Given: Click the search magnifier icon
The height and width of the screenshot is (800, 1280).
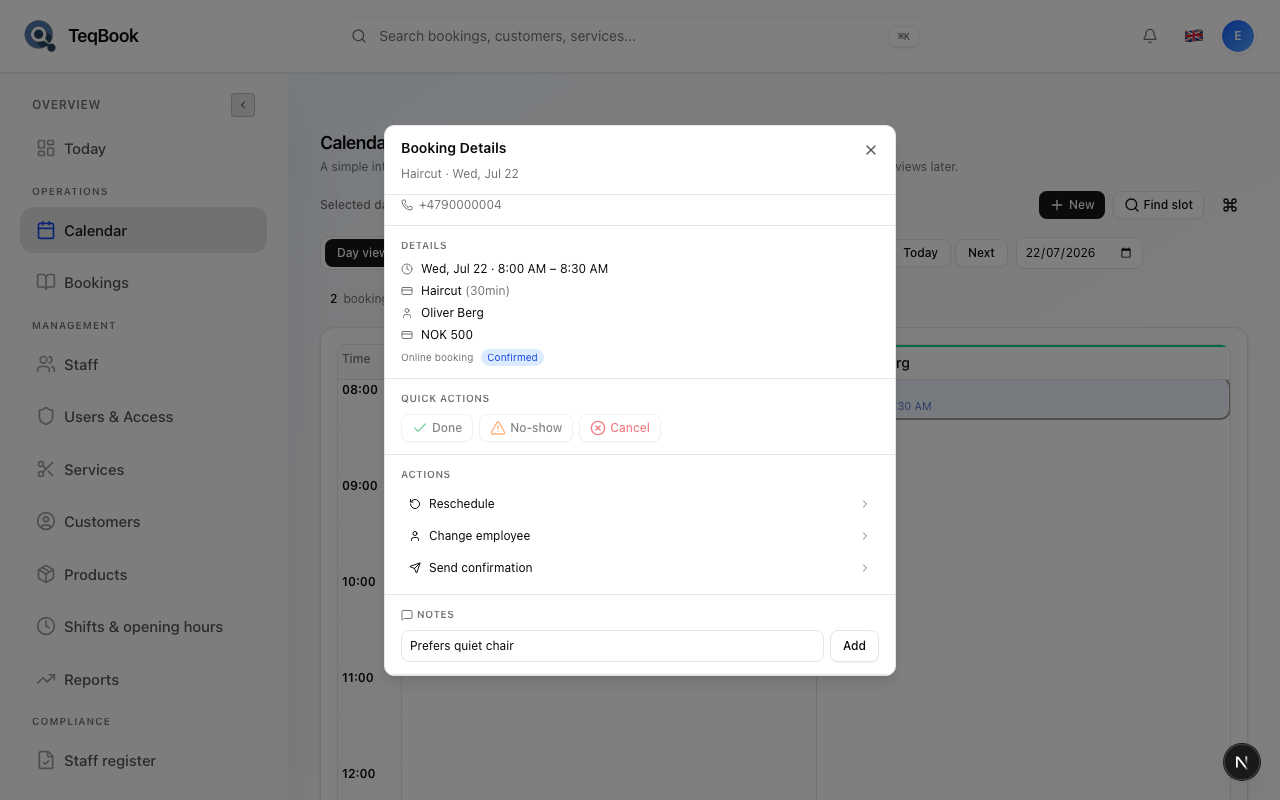Looking at the screenshot, I should [x=359, y=36].
